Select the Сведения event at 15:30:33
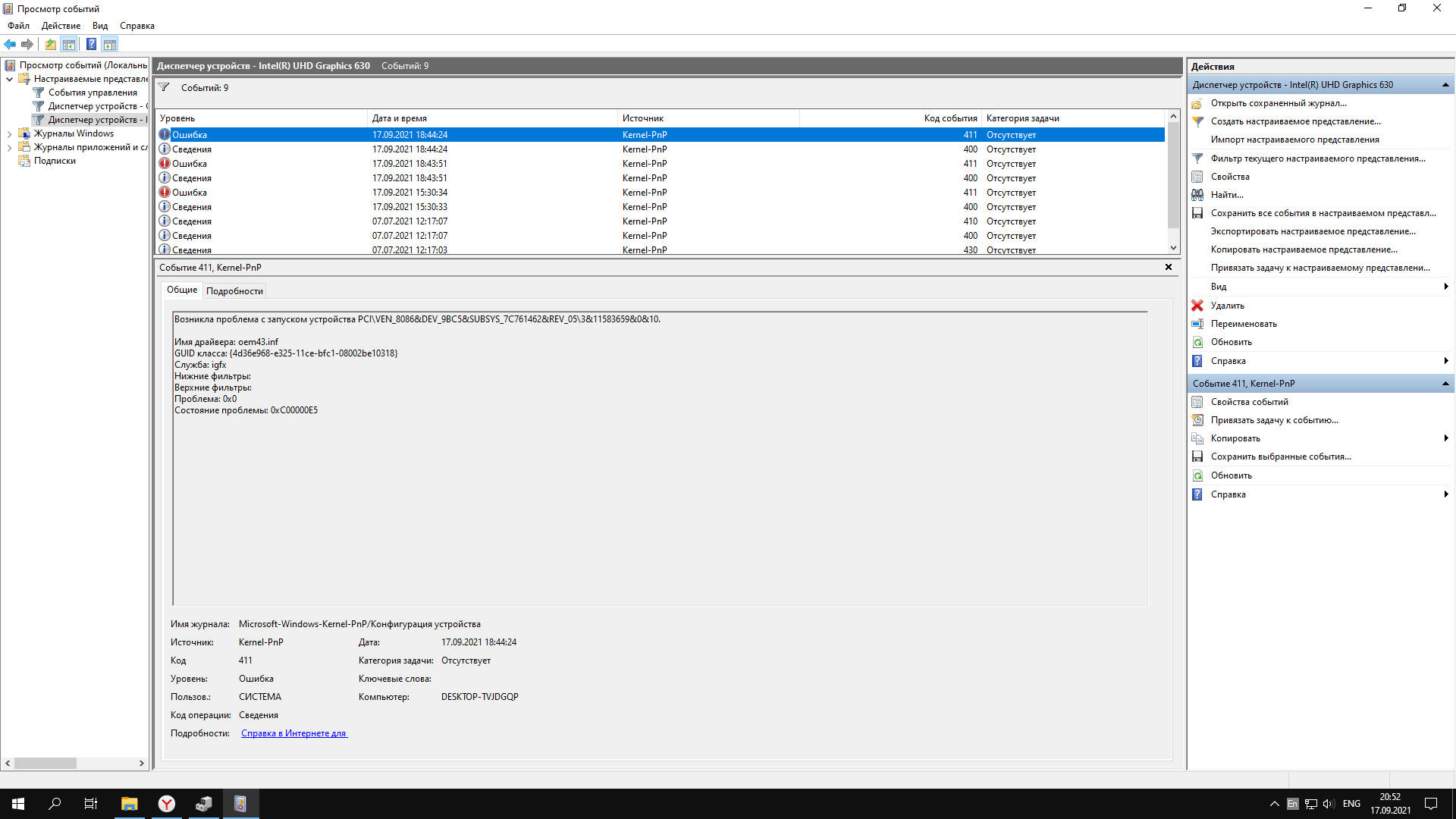 (x=660, y=207)
